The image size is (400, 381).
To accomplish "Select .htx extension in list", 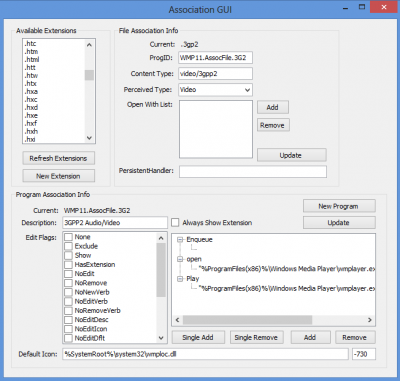I will pos(31,84).
